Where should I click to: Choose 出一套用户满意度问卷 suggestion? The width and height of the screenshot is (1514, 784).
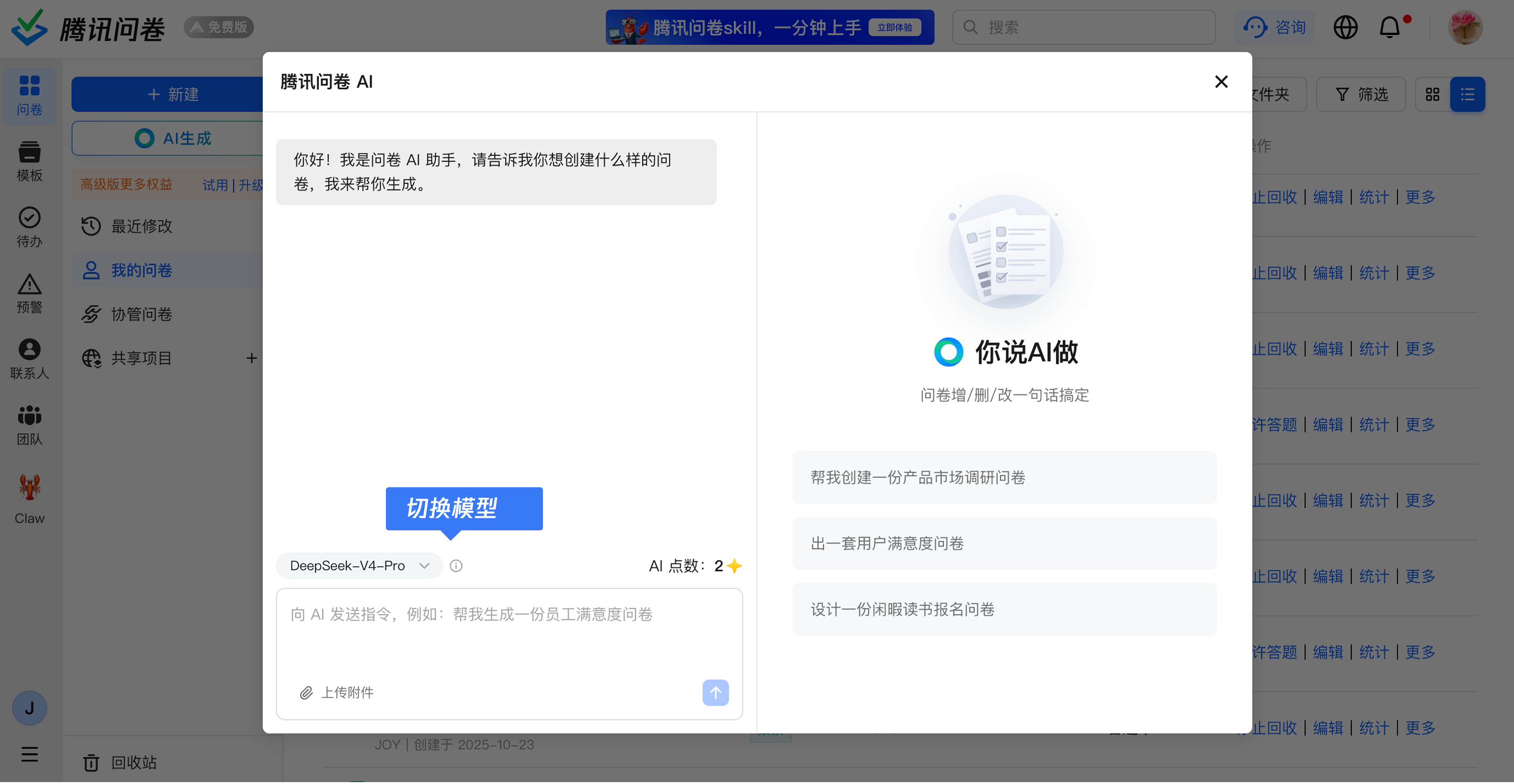(x=1005, y=544)
